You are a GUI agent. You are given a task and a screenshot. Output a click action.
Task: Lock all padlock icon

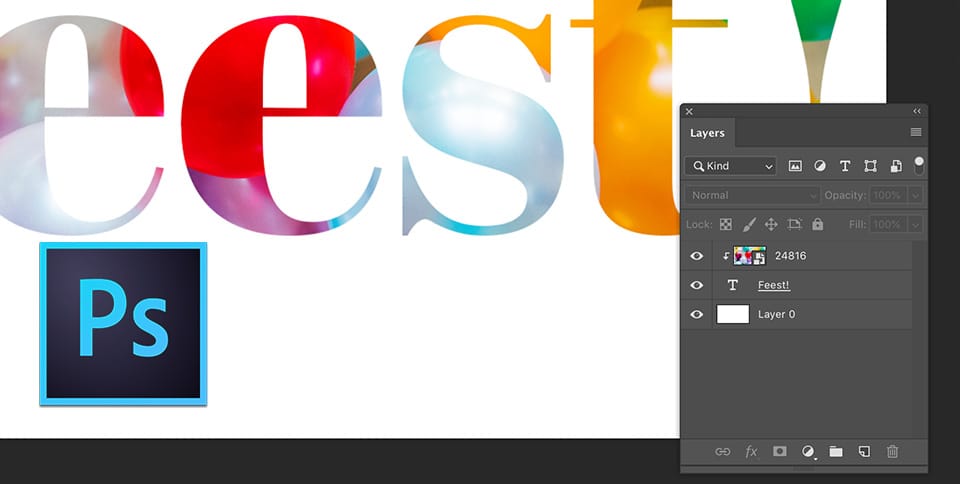[818, 225]
